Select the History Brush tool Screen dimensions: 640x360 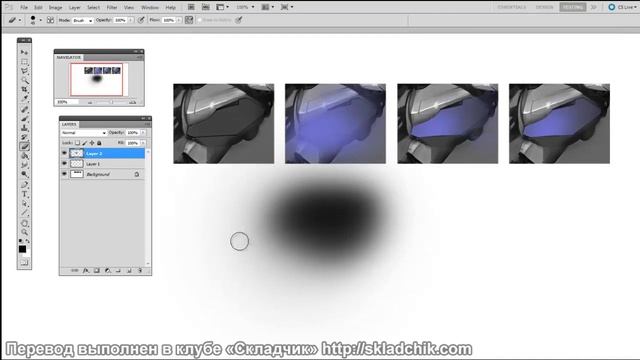24,137
